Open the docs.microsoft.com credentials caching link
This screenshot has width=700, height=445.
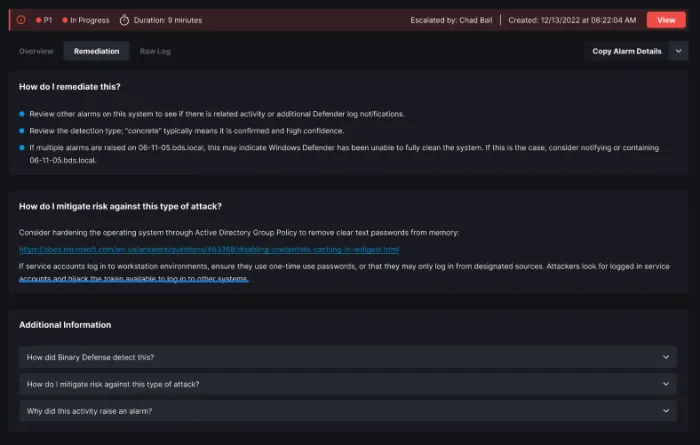pyautogui.click(x=209, y=249)
